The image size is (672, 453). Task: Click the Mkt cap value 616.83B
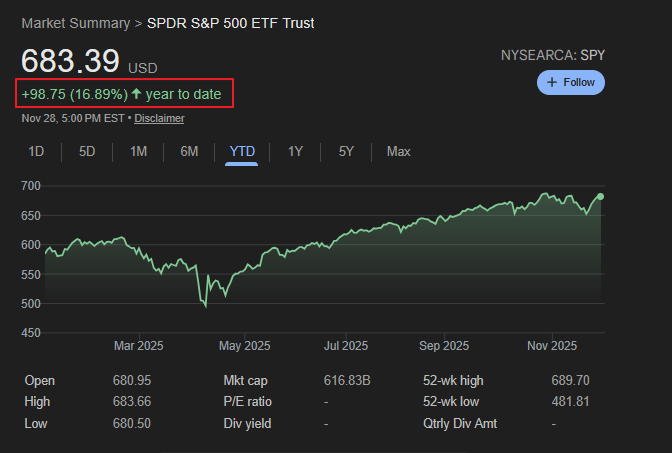pos(347,380)
